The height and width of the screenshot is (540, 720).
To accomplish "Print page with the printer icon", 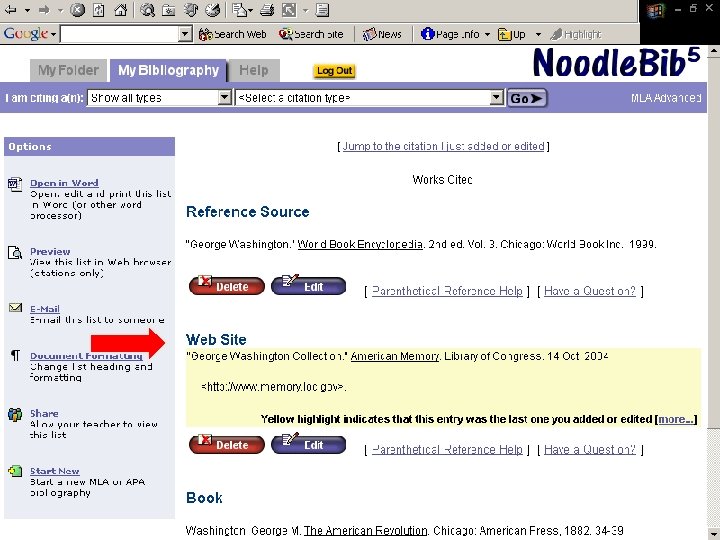I will pos(267,9).
